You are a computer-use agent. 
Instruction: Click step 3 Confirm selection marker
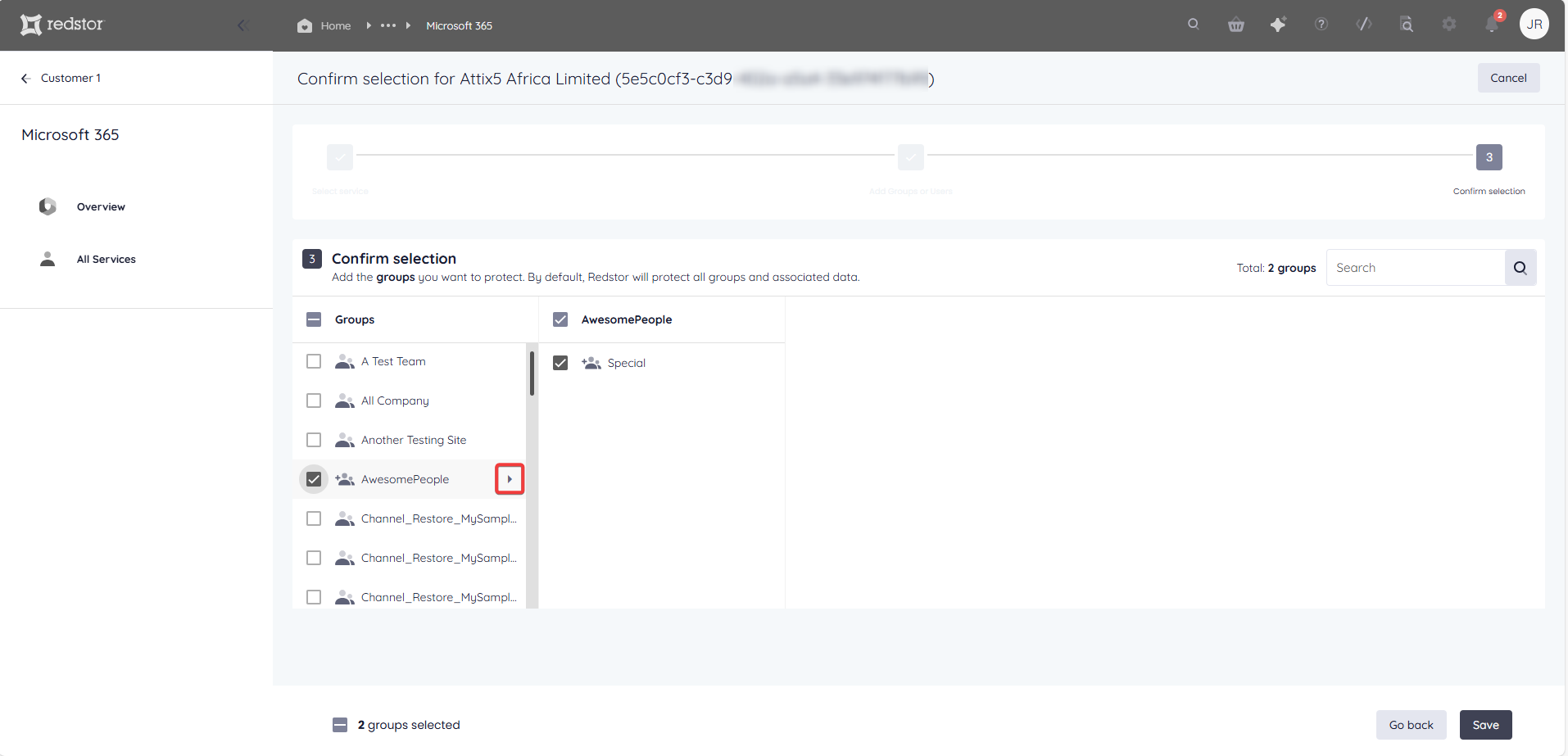click(1489, 157)
